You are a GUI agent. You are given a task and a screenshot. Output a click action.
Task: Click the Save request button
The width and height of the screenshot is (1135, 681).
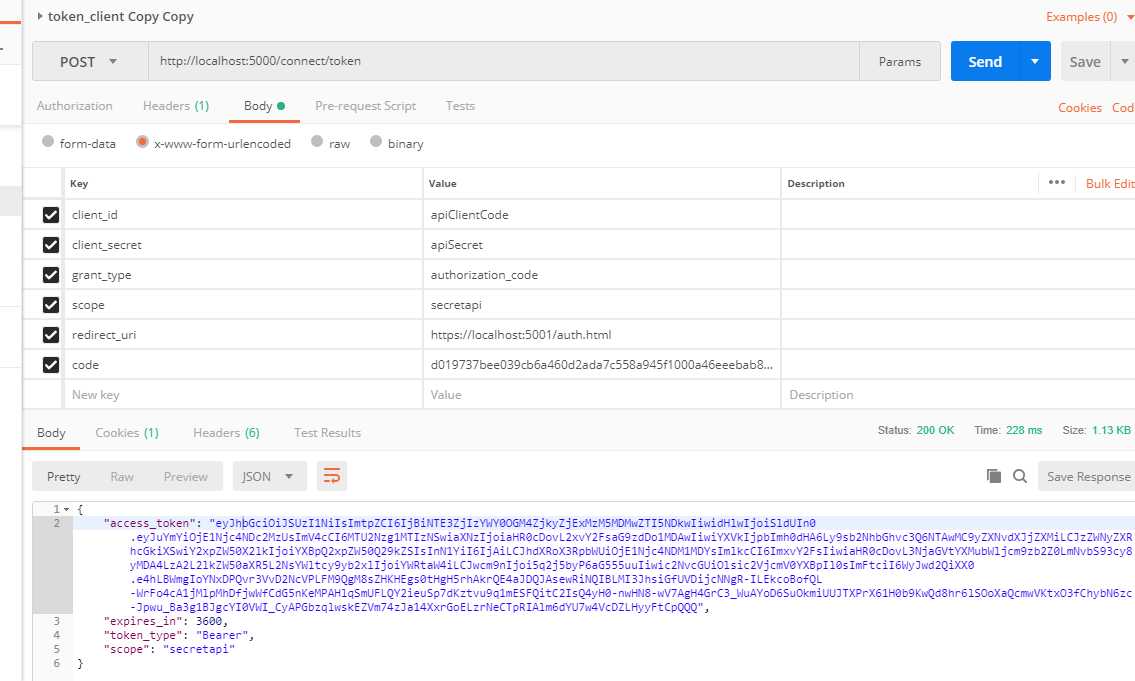pyautogui.click(x=1086, y=62)
